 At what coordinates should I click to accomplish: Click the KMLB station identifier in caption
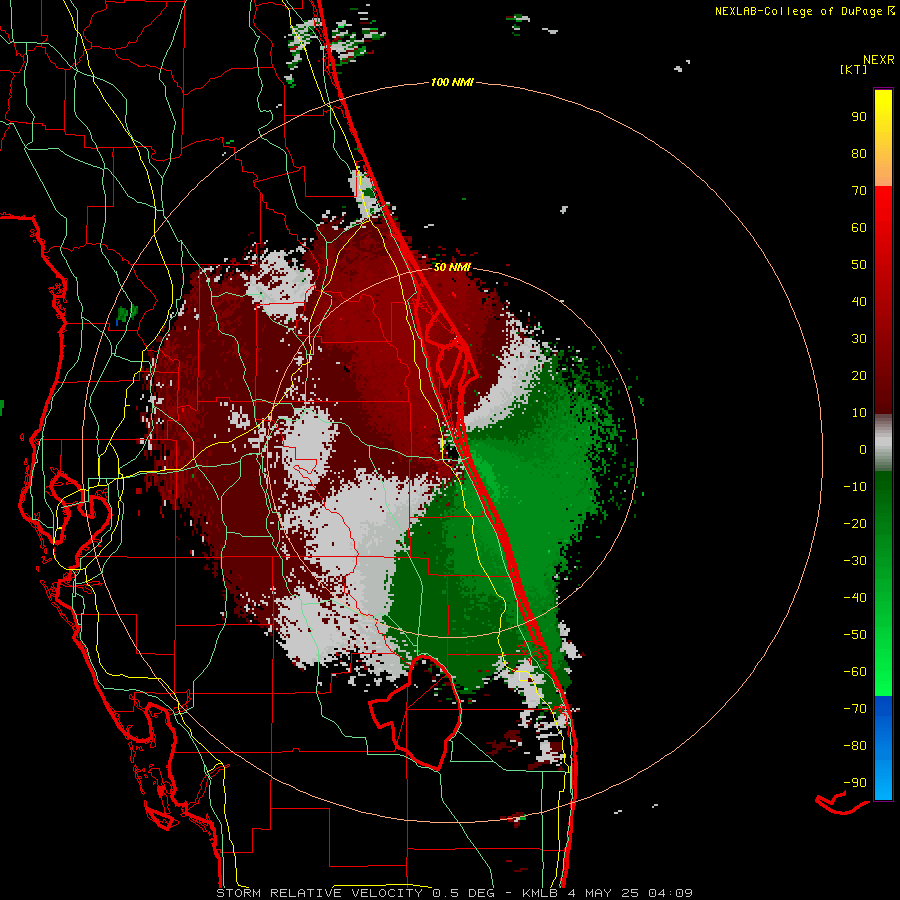coord(541,893)
